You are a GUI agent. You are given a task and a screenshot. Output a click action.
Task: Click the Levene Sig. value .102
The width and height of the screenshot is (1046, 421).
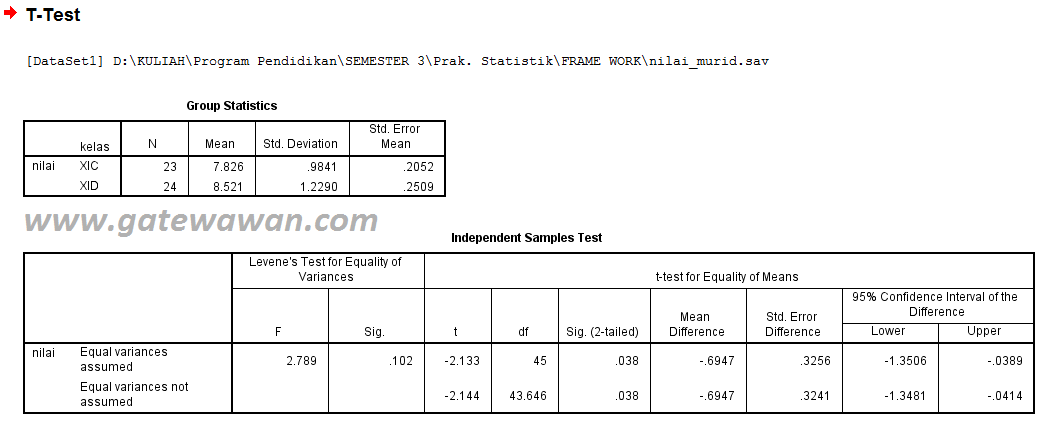(x=401, y=361)
